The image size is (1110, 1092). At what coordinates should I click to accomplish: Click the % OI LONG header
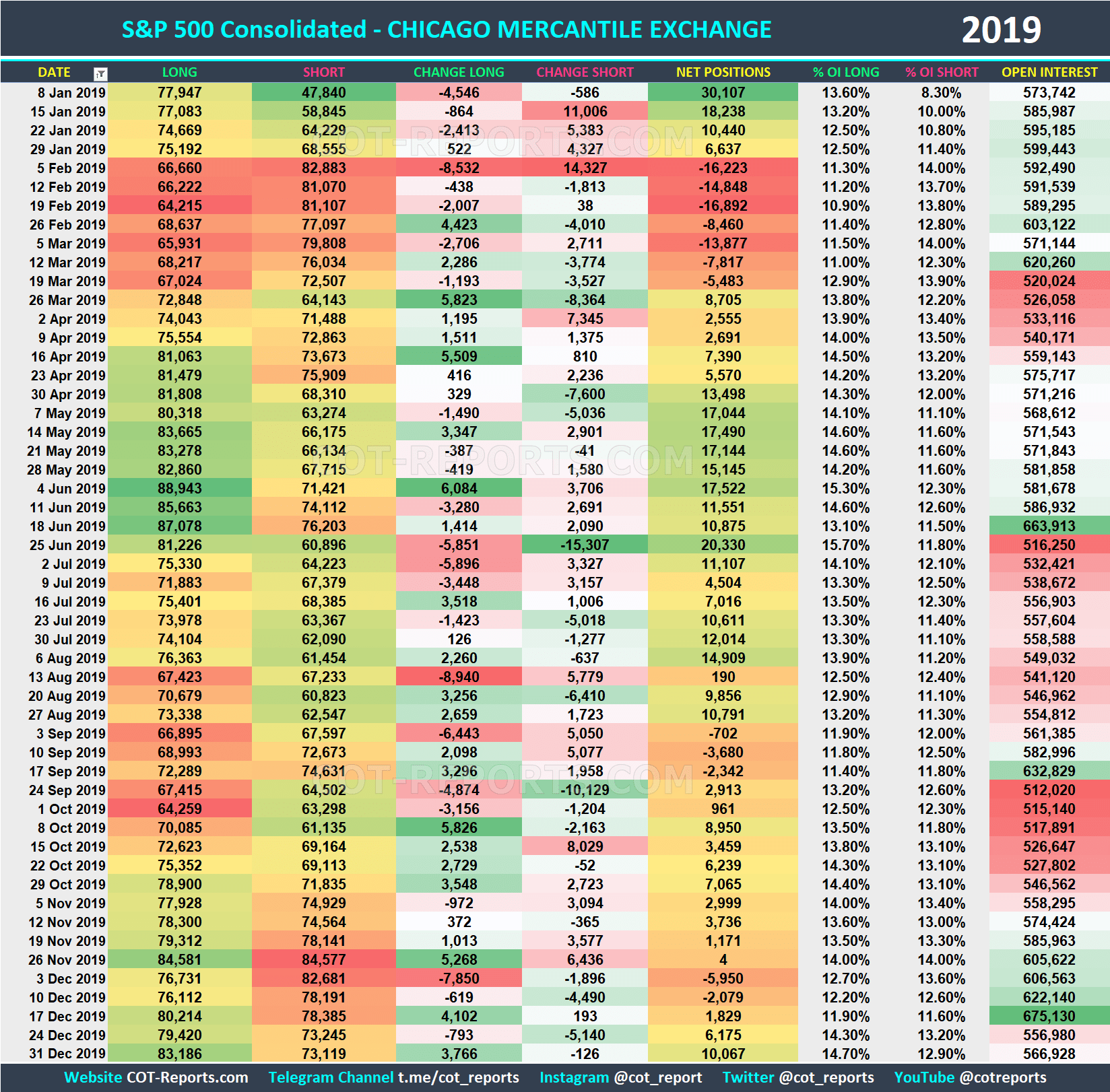(x=846, y=73)
